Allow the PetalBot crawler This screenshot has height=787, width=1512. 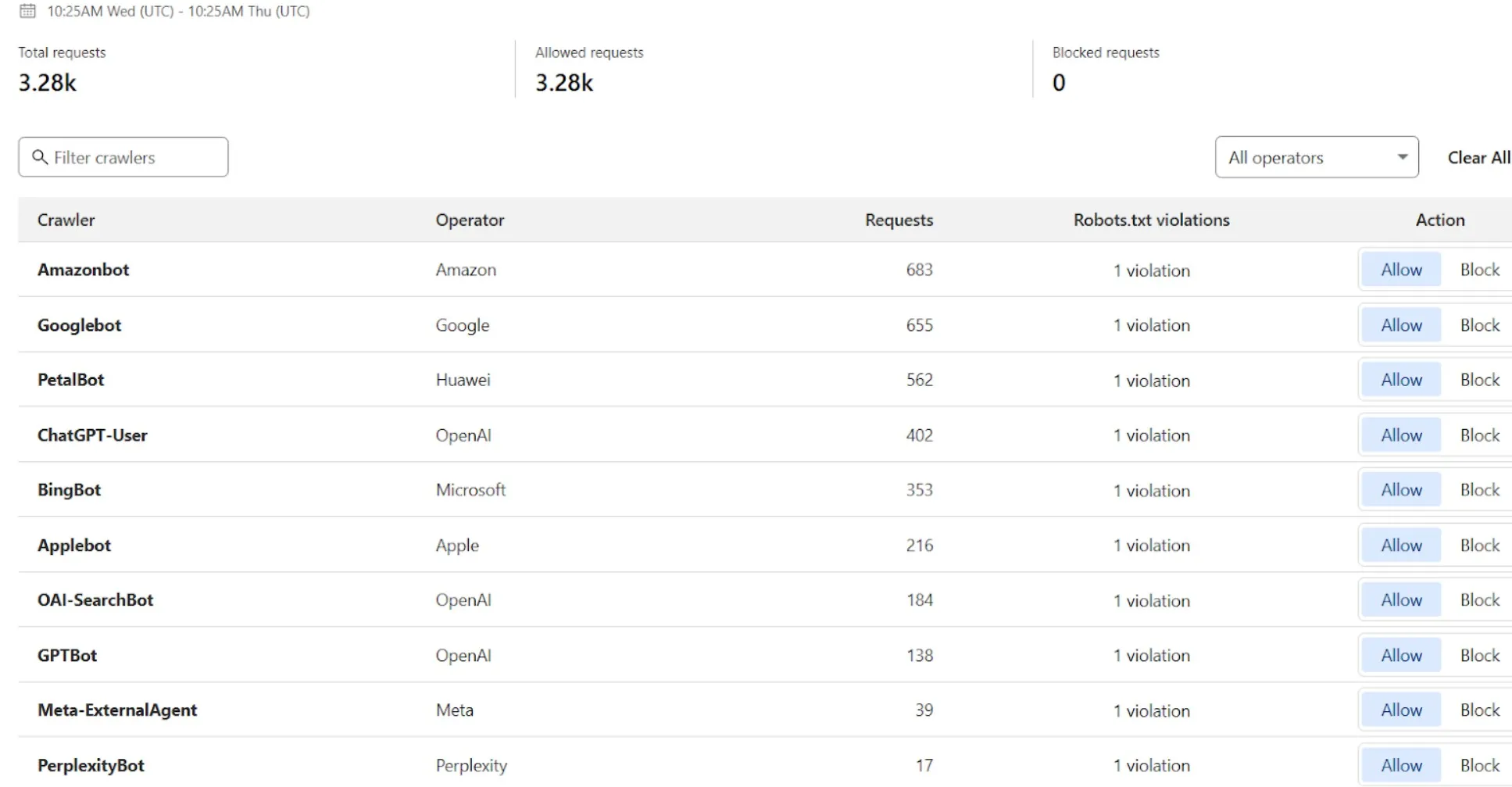point(1399,379)
